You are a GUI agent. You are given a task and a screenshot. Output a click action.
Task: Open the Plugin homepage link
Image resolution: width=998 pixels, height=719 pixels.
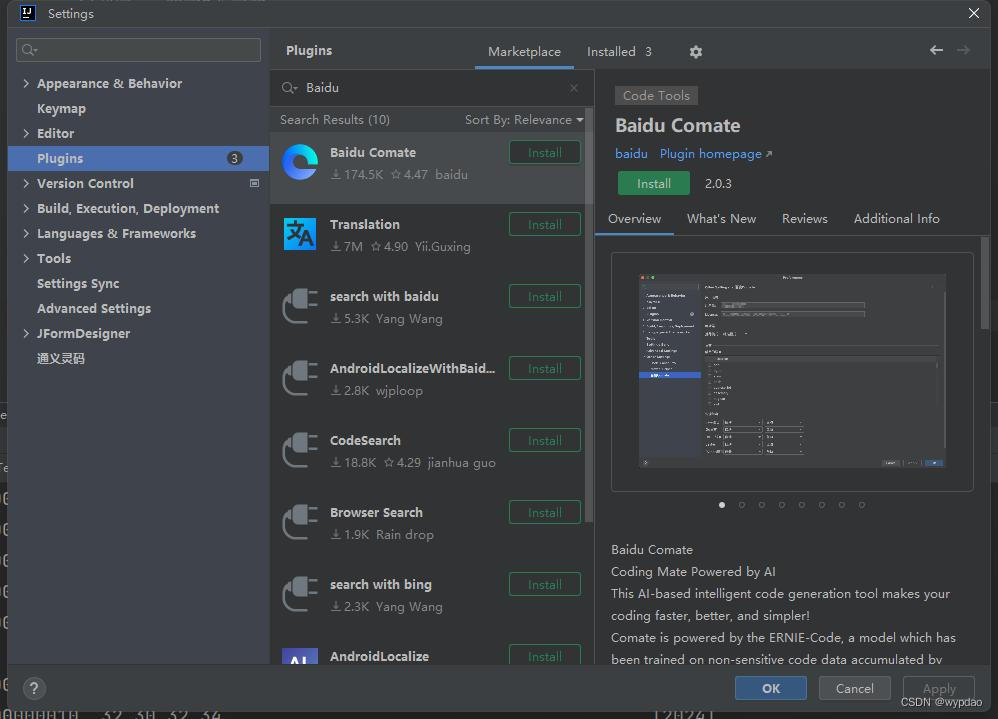(715, 154)
